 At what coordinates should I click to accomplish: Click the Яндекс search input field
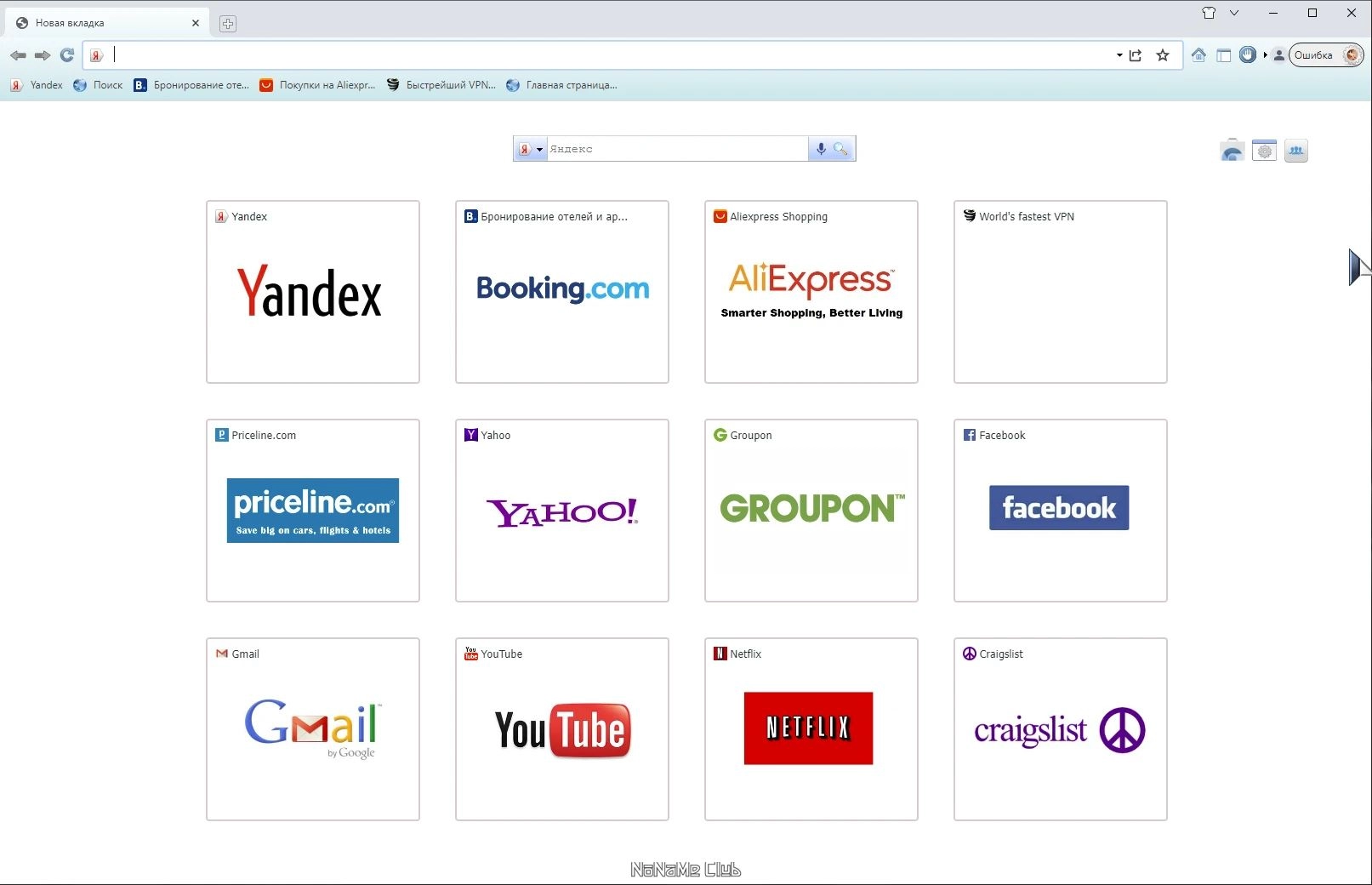[677, 149]
